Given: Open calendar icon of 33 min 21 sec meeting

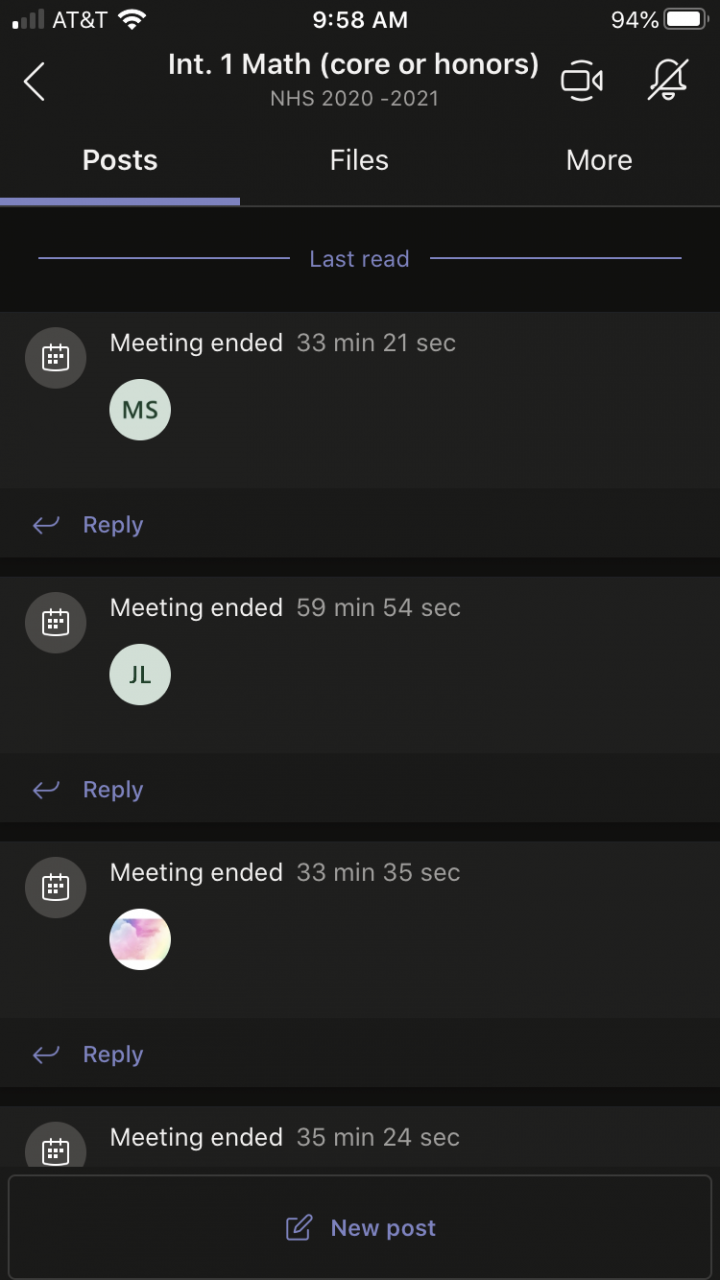Looking at the screenshot, I should tap(56, 357).
